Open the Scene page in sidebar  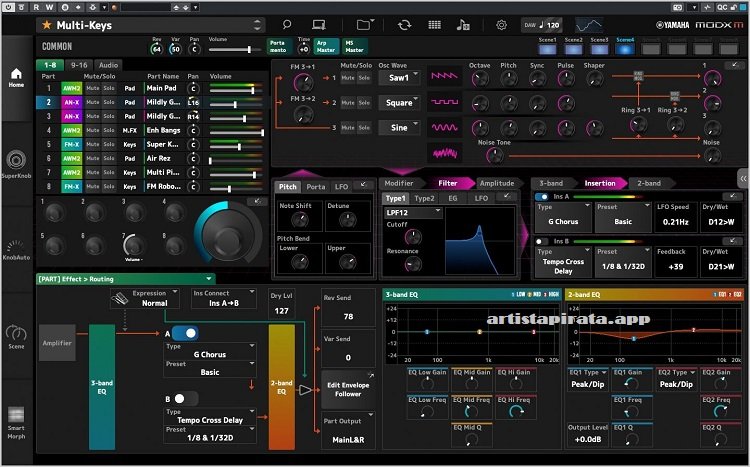pos(16,336)
